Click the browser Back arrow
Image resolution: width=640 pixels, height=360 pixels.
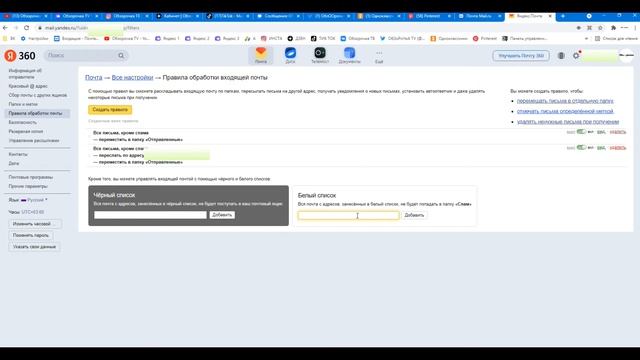[x=5, y=28]
